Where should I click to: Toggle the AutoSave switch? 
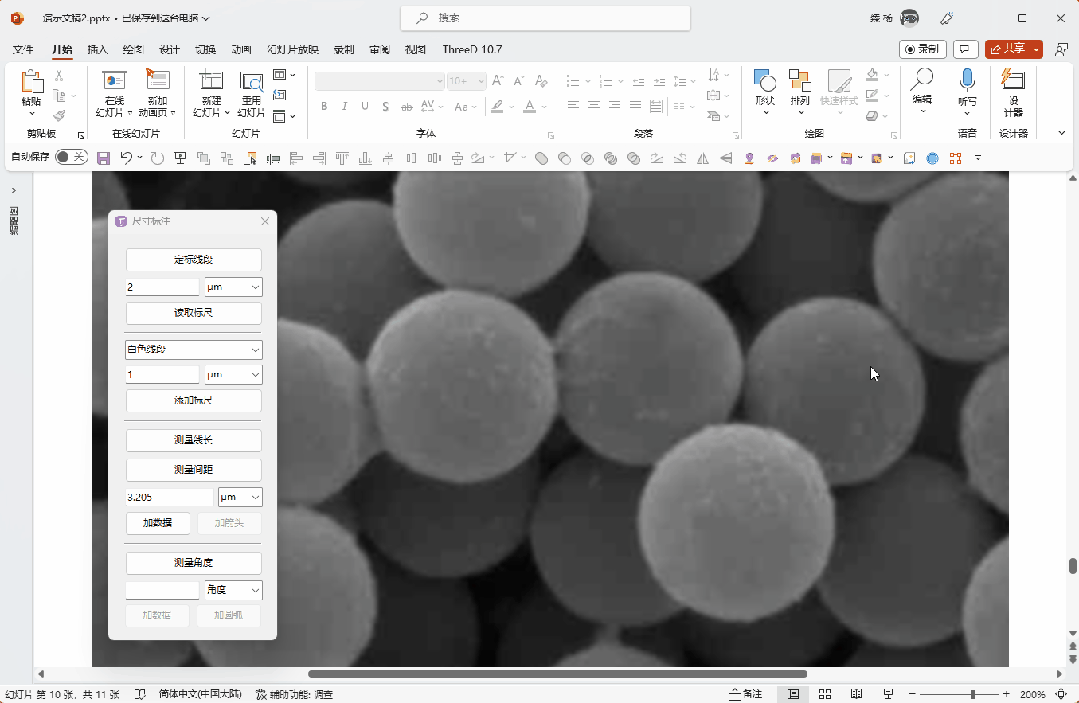pyautogui.click(x=72, y=157)
